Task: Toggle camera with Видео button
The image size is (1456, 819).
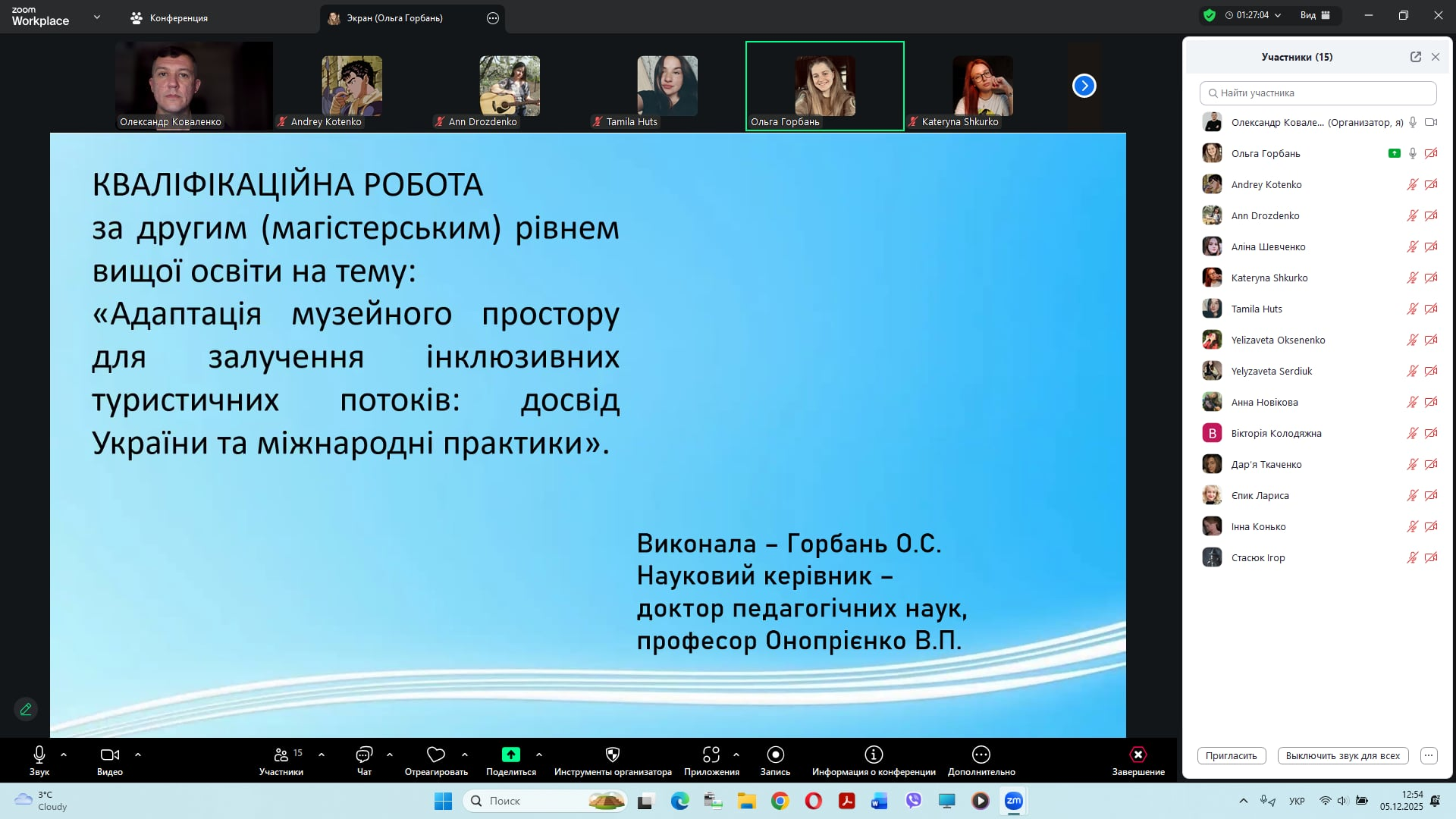Action: [110, 755]
